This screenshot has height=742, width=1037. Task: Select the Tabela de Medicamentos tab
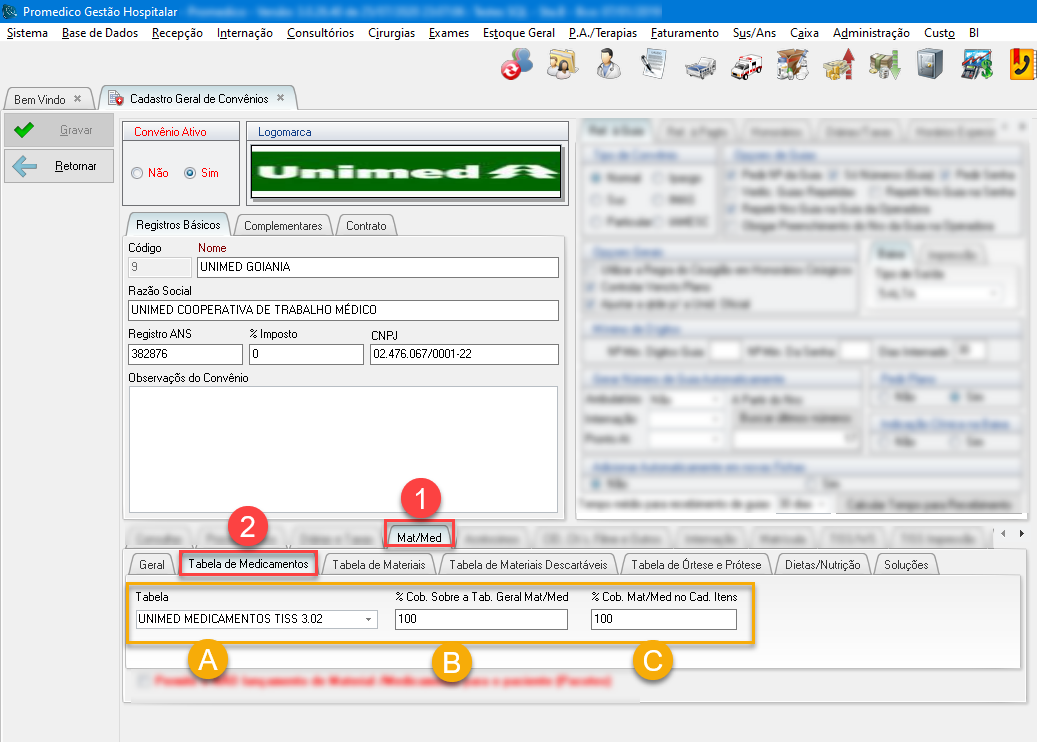point(249,563)
